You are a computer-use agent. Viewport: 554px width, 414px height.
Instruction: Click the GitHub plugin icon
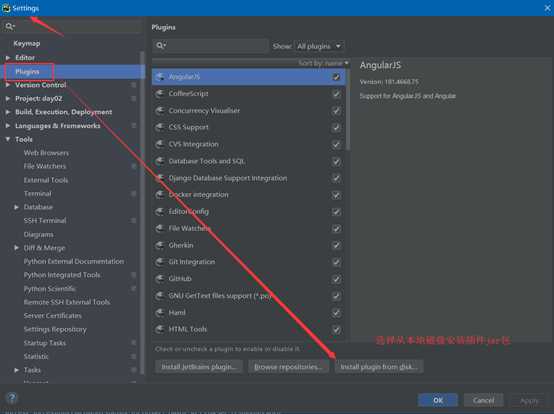(160, 279)
